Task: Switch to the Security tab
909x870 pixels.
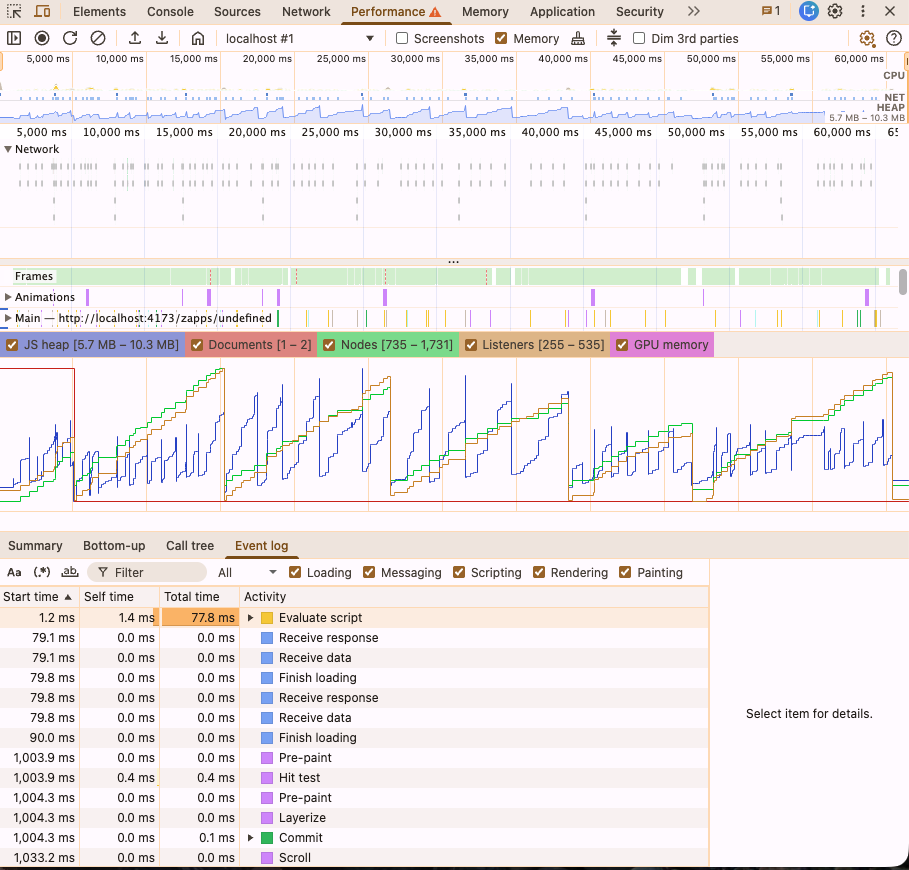Action: pyautogui.click(x=639, y=12)
